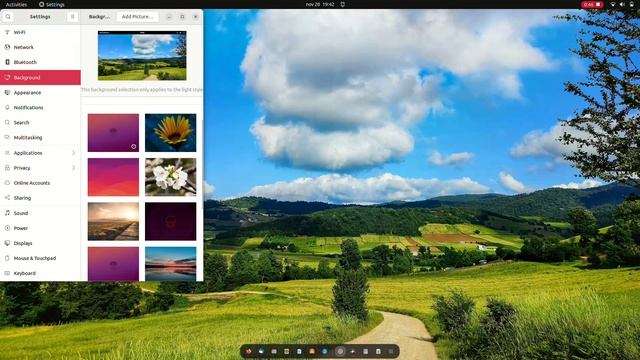This screenshot has height=360, width=640.
Task: Select the sunset road landscape wallpaper
Action: (x=113, y=221)
